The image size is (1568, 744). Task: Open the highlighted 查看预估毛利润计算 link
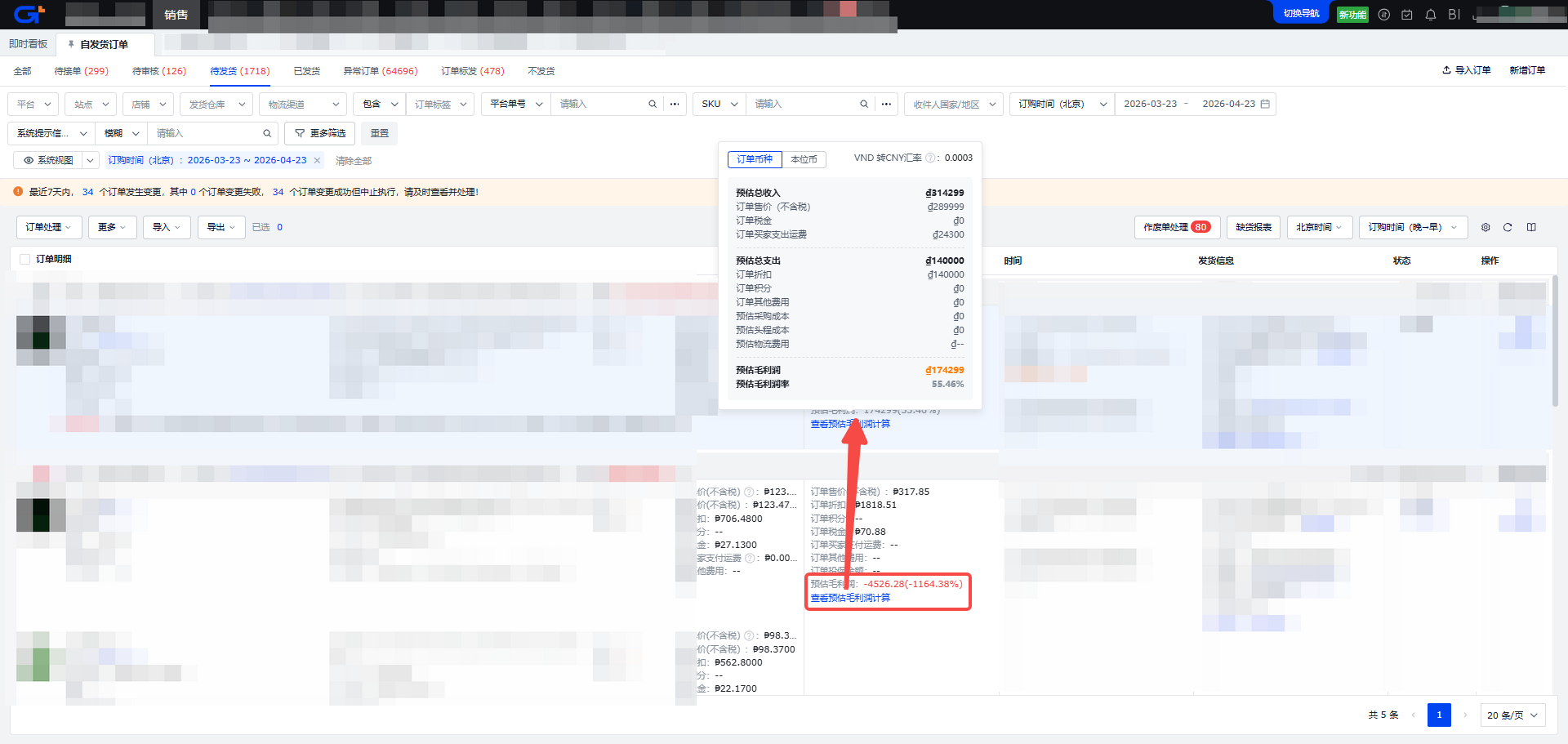point(850,598)
